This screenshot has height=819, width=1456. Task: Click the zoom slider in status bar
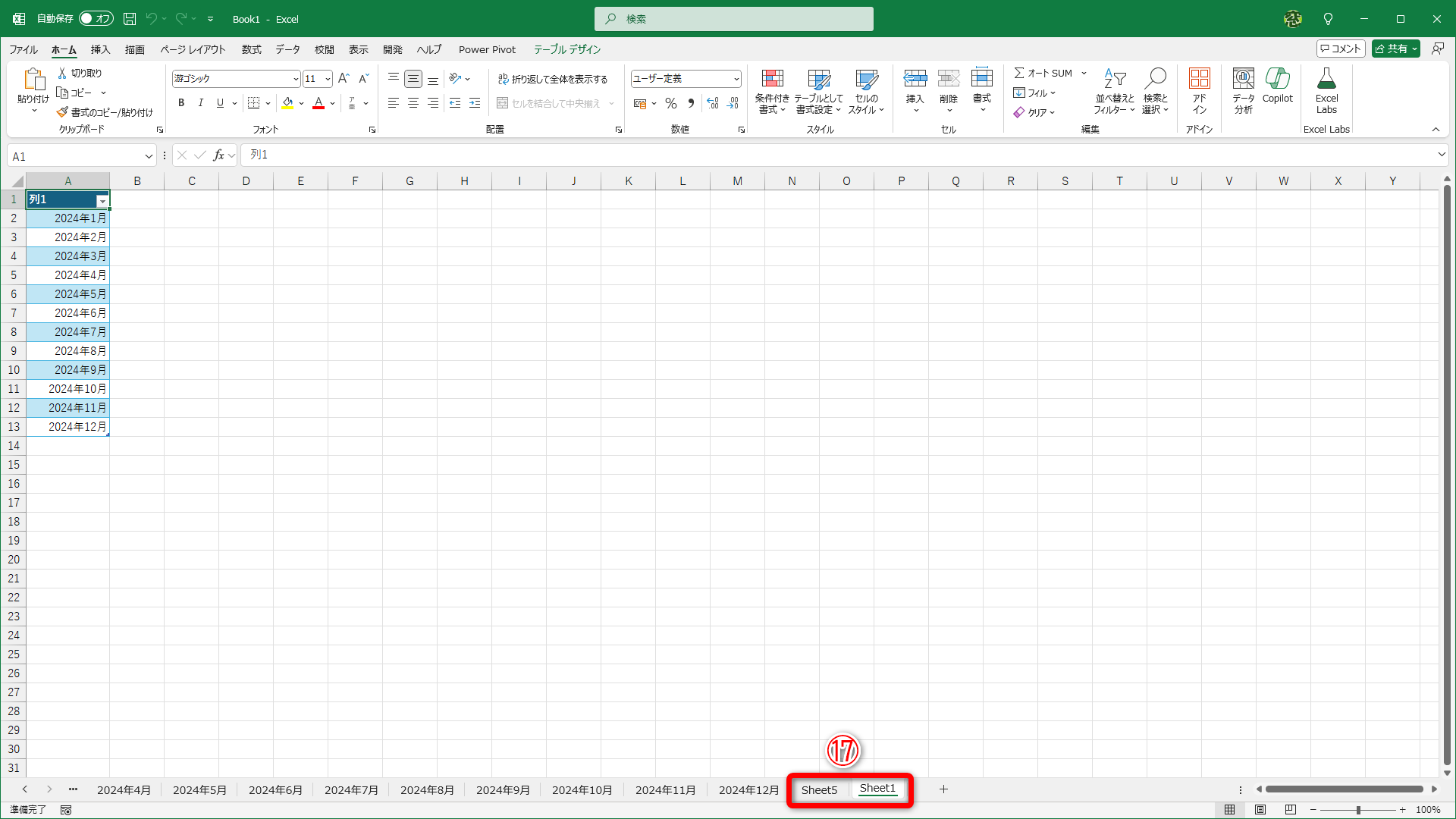(1358, 810)
